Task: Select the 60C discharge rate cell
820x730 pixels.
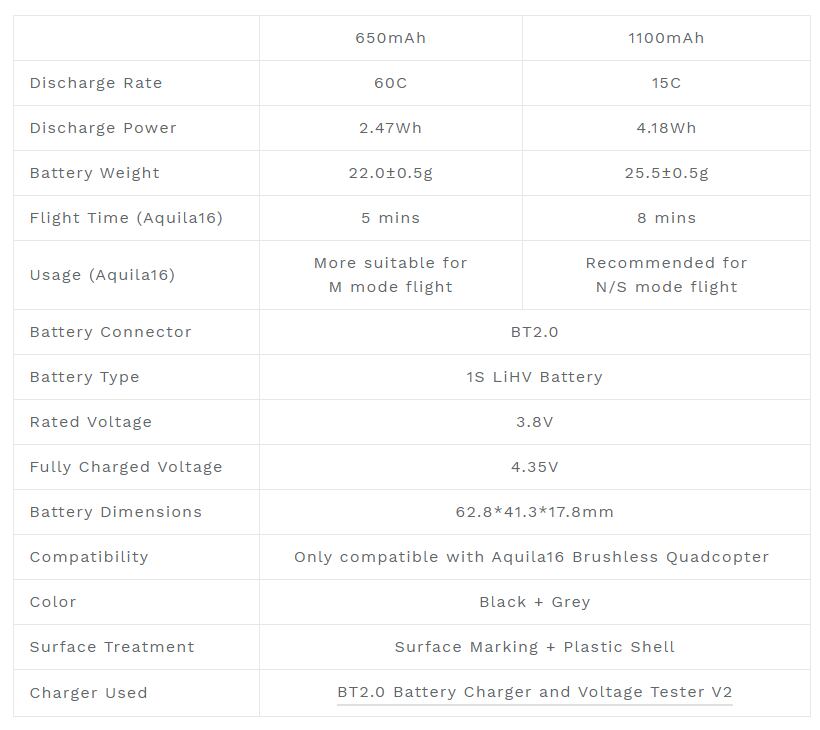Action: [390, 83]
